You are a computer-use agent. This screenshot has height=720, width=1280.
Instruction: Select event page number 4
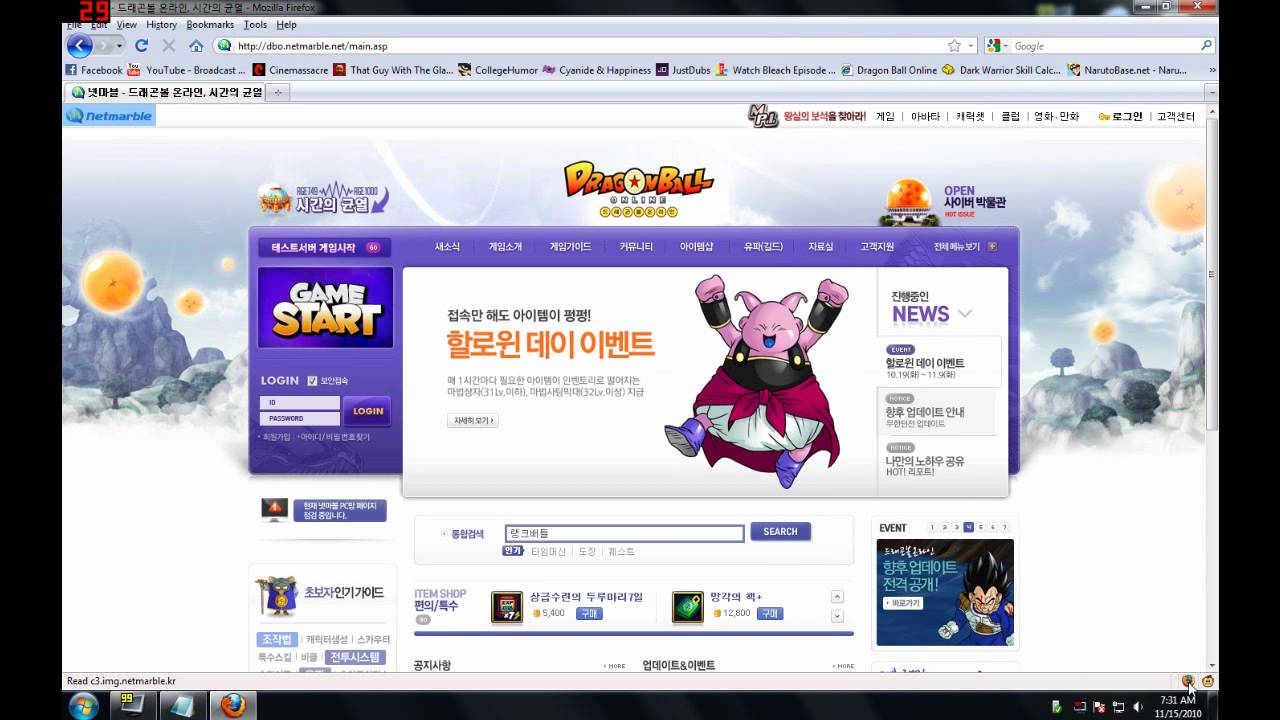click(968, 527)
